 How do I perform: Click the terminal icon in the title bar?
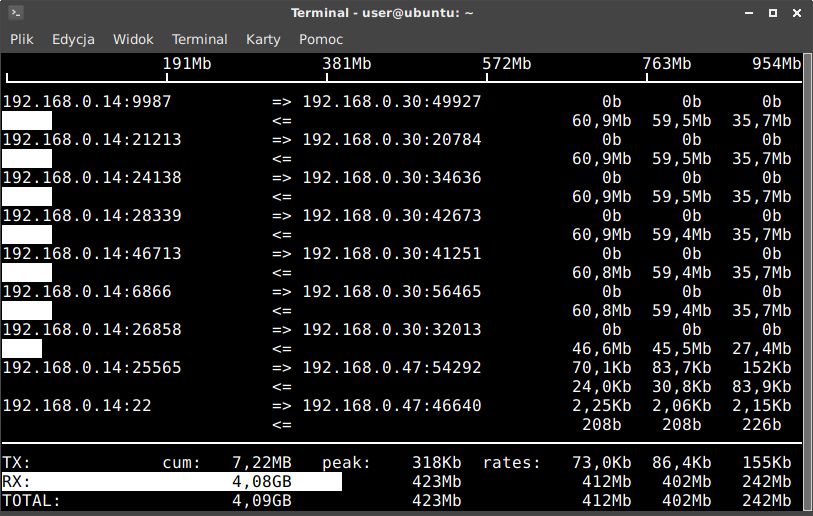(x=14, y=13)
